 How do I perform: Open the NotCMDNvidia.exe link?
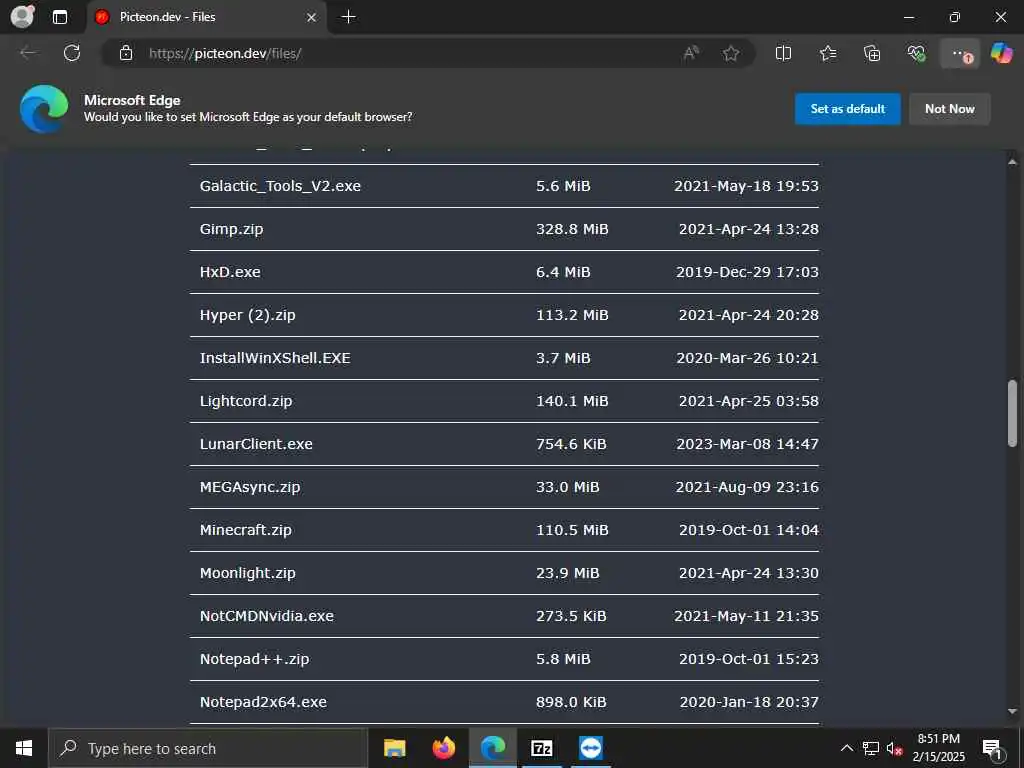(266, 616)
